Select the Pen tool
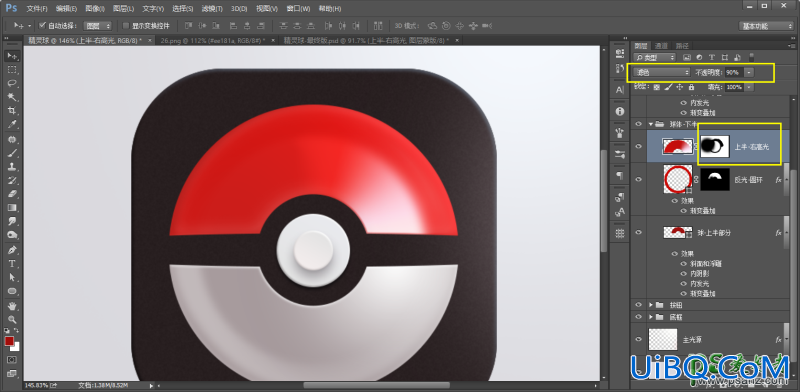 pos(12,250)
